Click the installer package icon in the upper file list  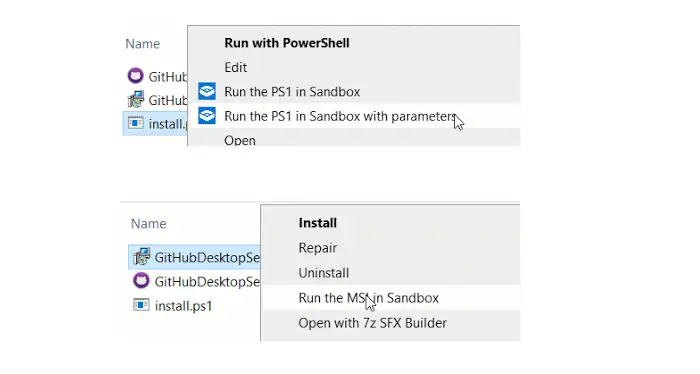(135, 99)
